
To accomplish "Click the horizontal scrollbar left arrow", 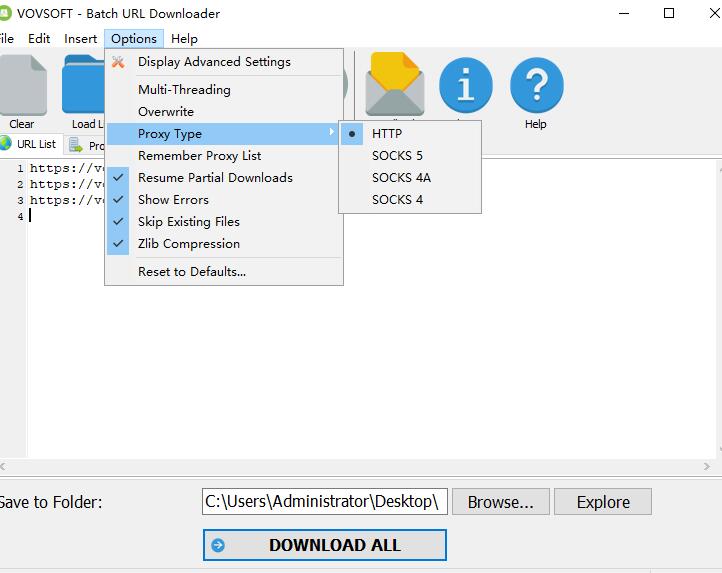I will pyautogui.click(x=3, y=467).
